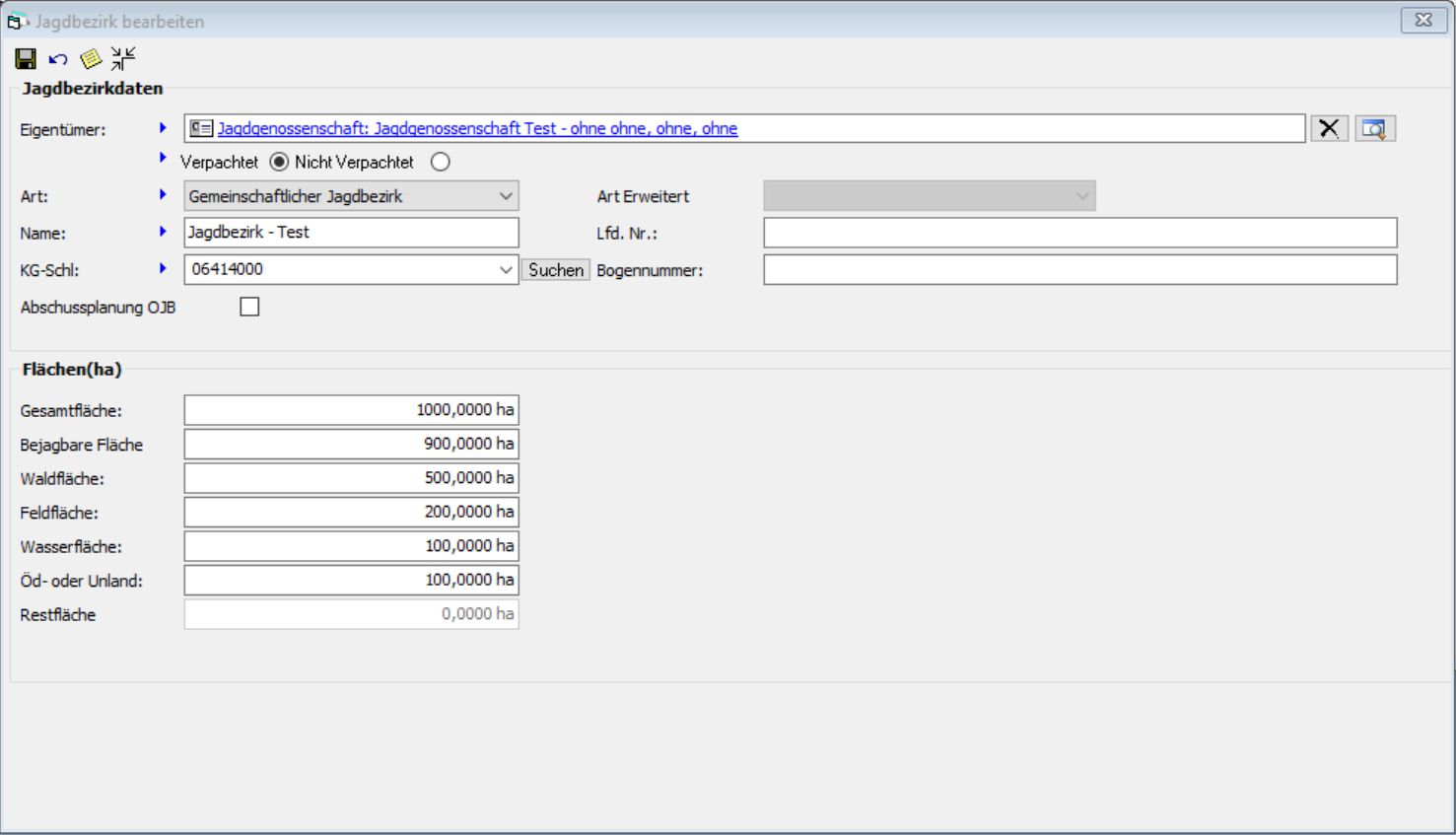Screen dimensions: 1456x835
Task: Click the collapse arrows toolbar icon
Action: point(123,59)
